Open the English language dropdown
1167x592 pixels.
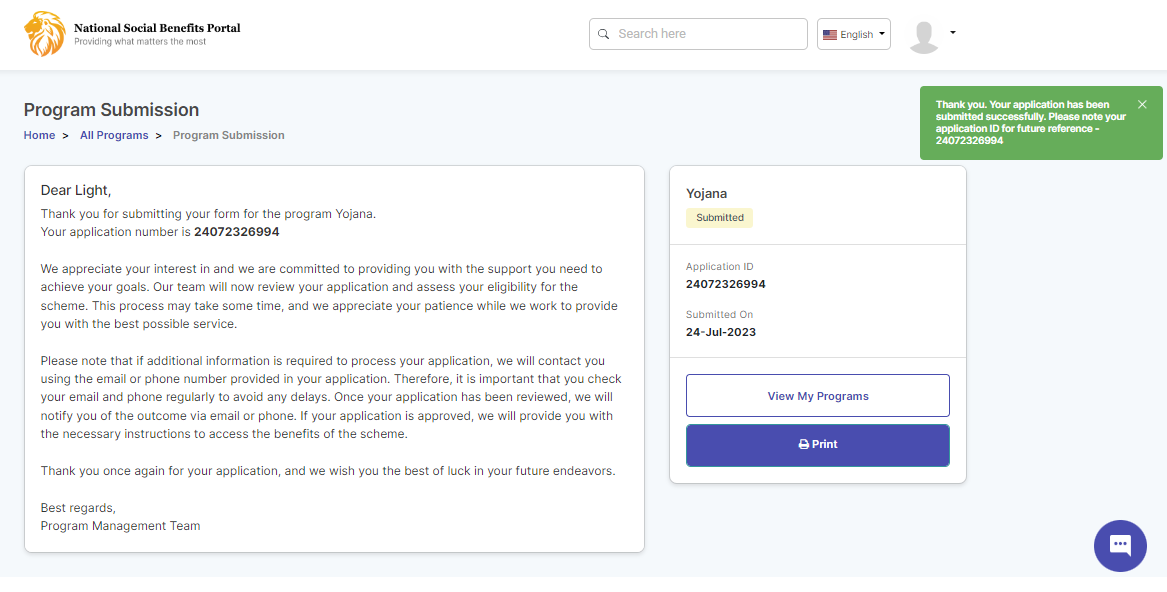click(x=853, y=34)
